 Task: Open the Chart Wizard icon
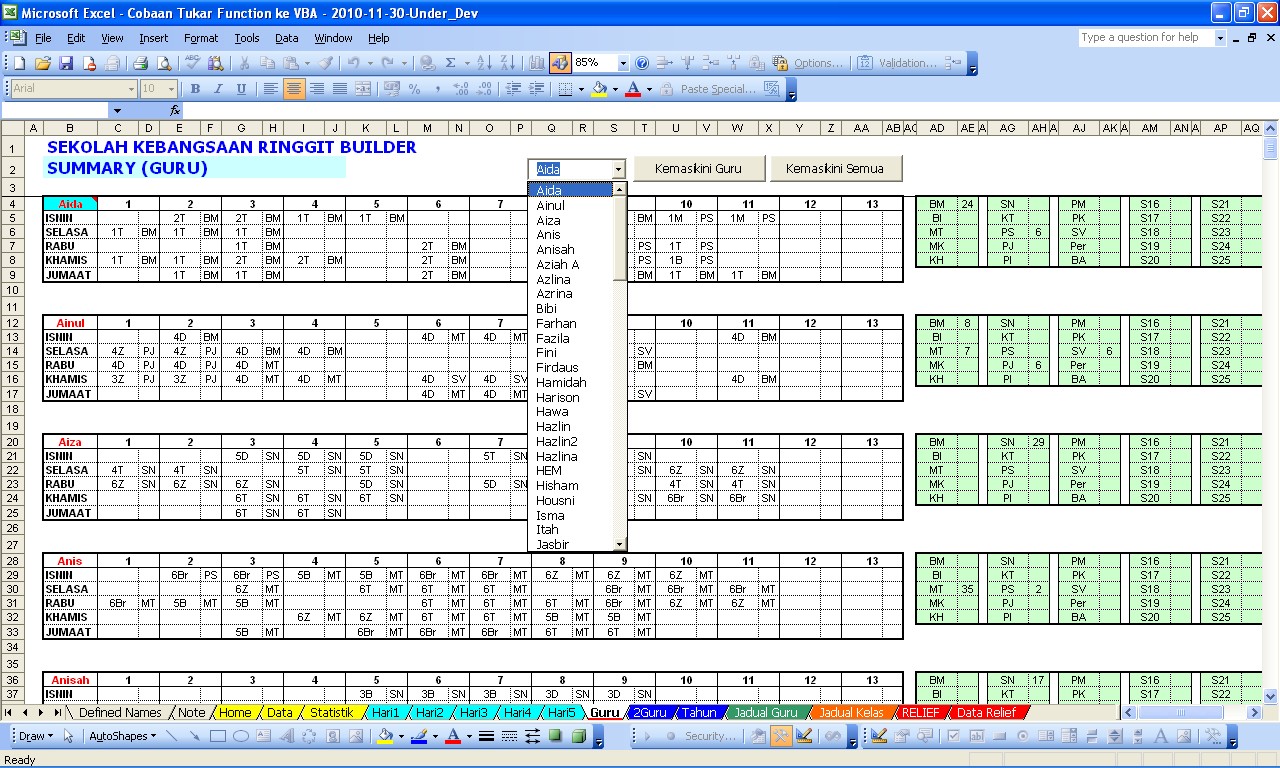[537, 63]
